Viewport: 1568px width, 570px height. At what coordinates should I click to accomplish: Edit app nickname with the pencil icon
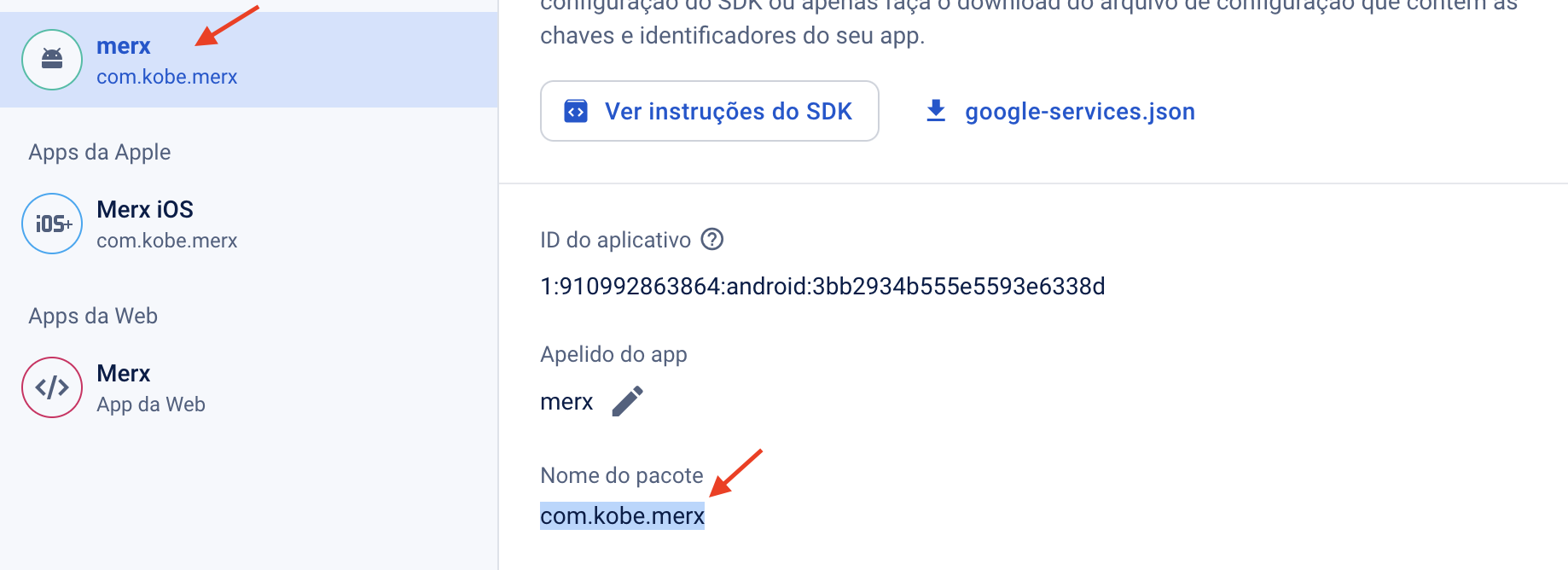628,401
